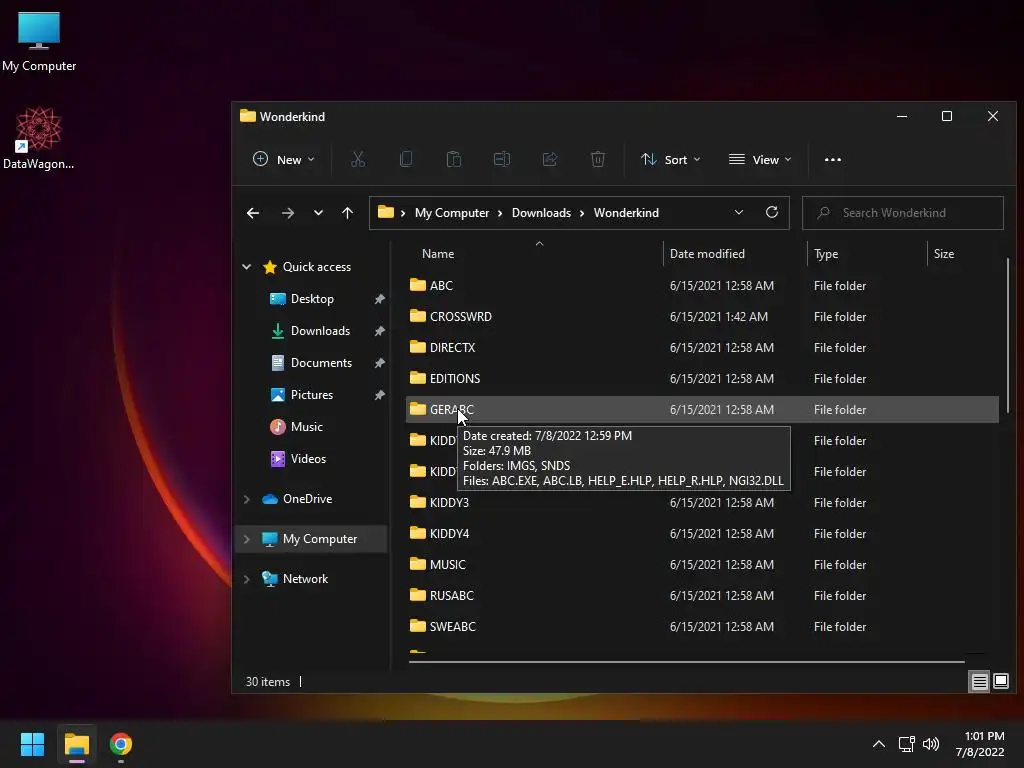The height and width of the screenshot is (768, 1024).
Task: Unpin Pictures using its pin icon
Action: coord(379,395)
